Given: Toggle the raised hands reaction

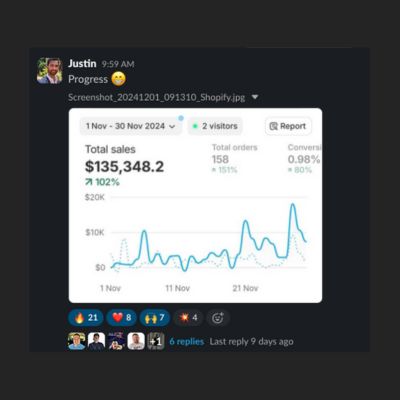Looking at the screenshot, I should [x=155, y=317].
